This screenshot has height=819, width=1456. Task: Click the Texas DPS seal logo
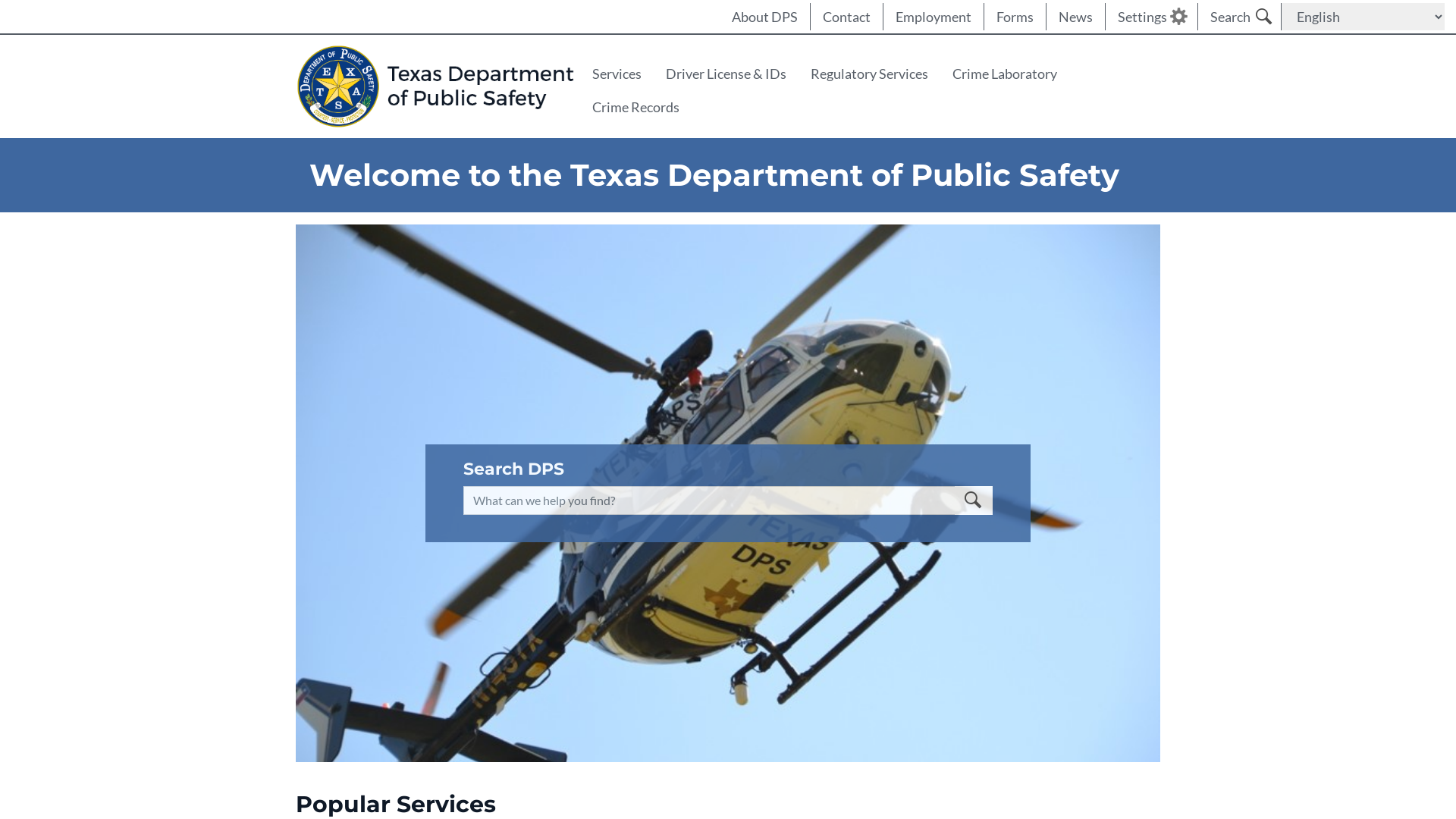pos(338,86)
